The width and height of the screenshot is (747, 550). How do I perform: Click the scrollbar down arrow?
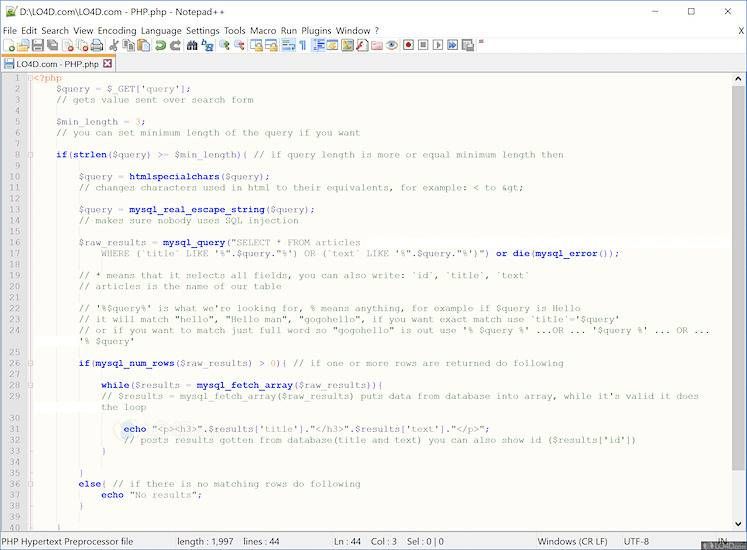point(738,524)
